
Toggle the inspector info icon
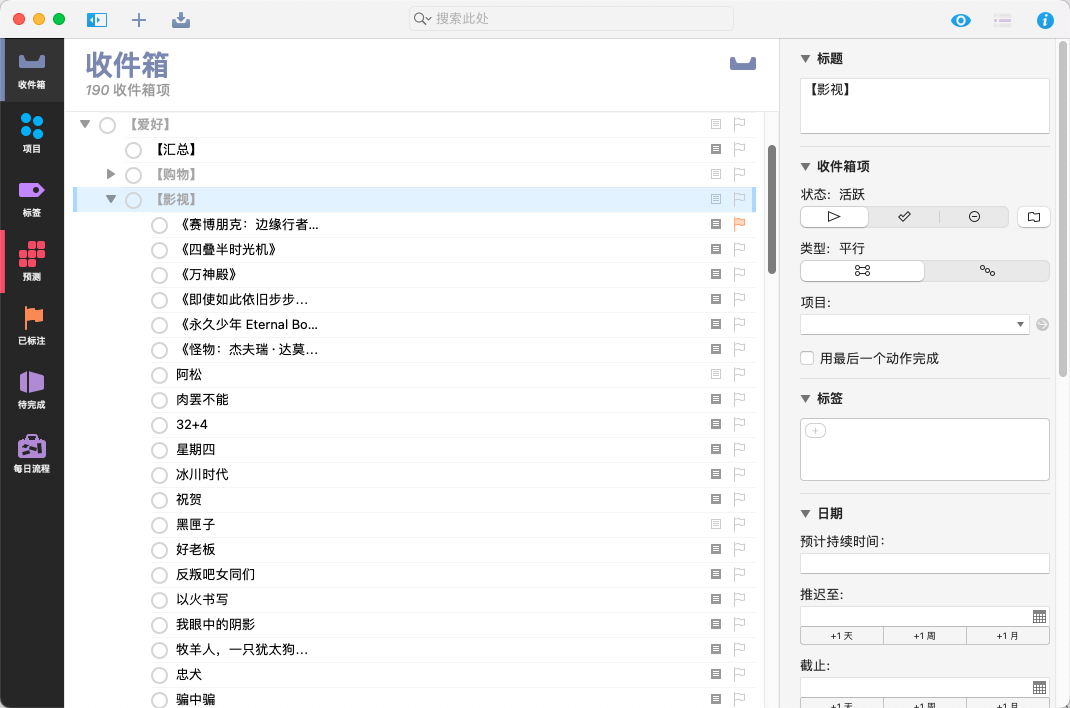(1045, 19)
